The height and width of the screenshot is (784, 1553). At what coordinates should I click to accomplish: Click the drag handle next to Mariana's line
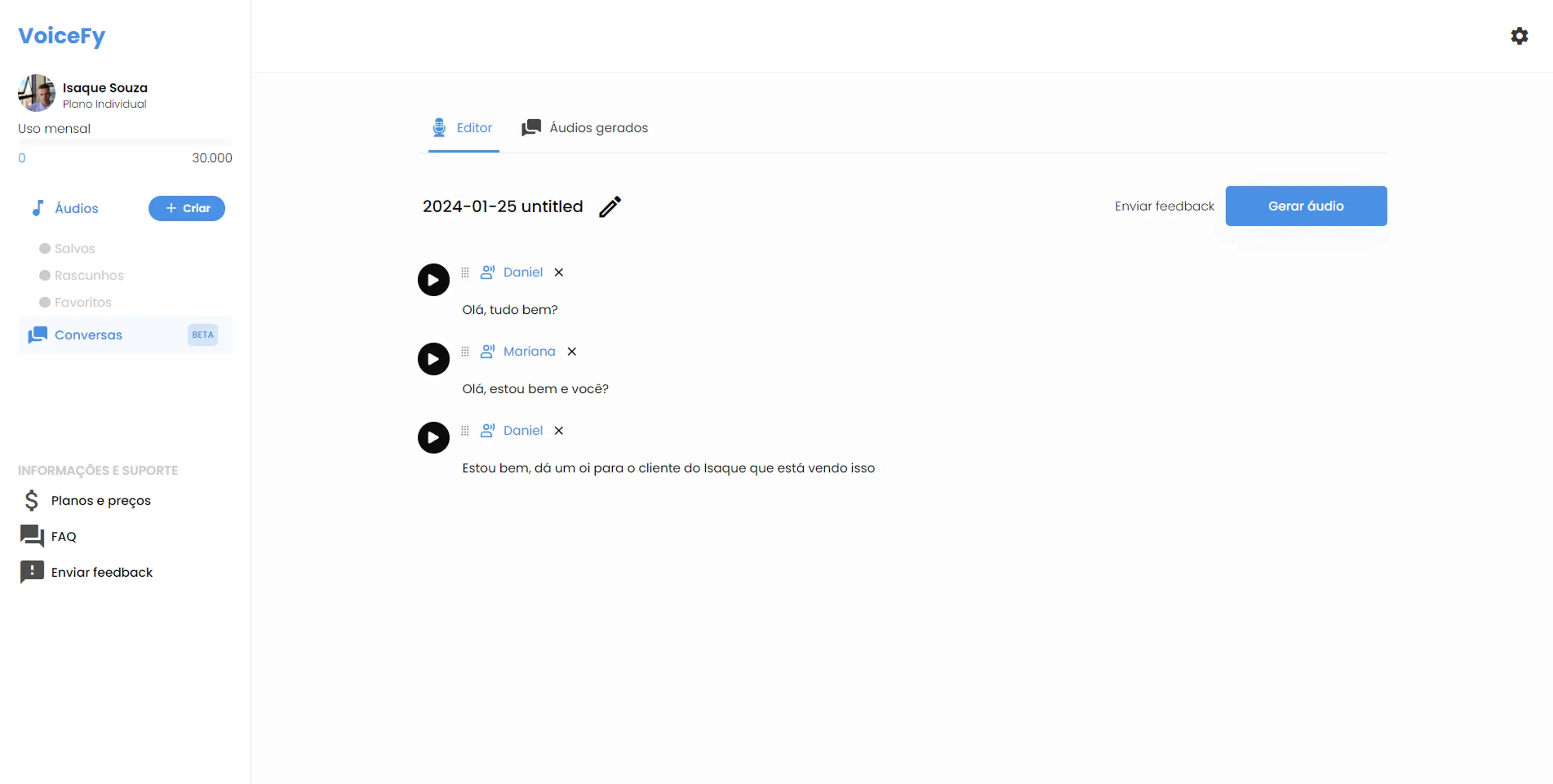pyautogui.click(x=465, y=351)
